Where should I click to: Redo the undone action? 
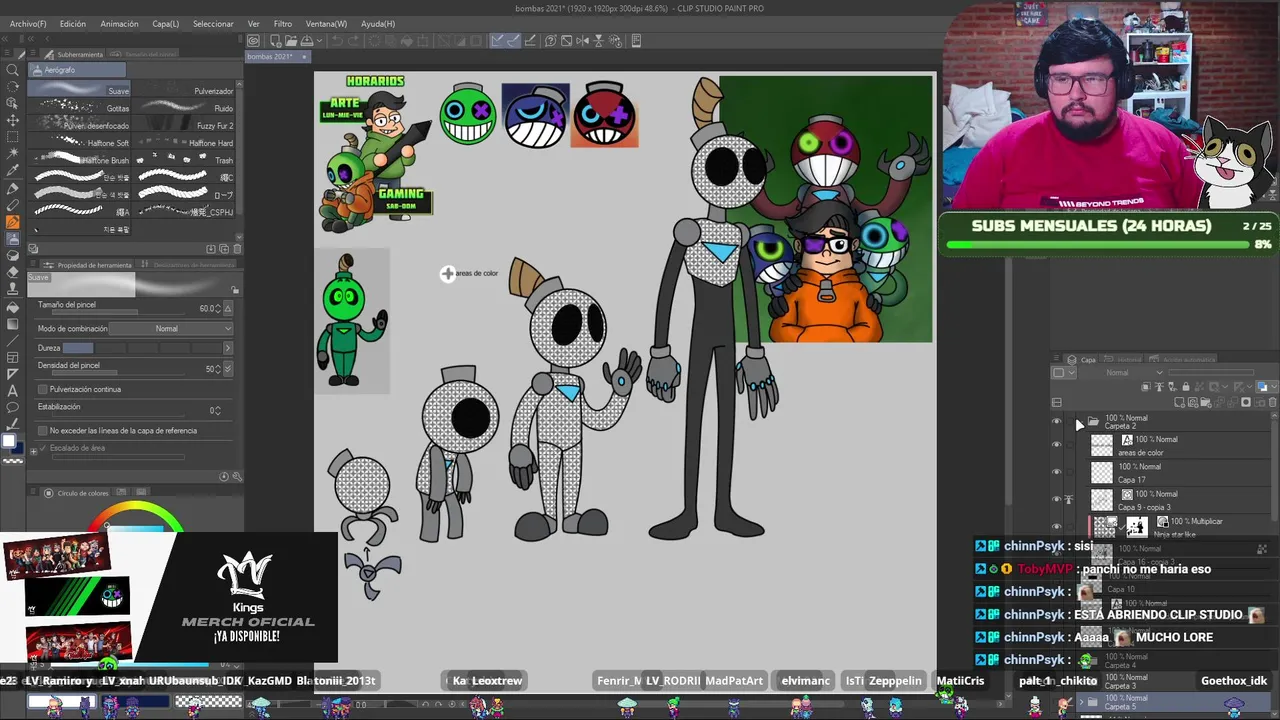tap(354, 41)
